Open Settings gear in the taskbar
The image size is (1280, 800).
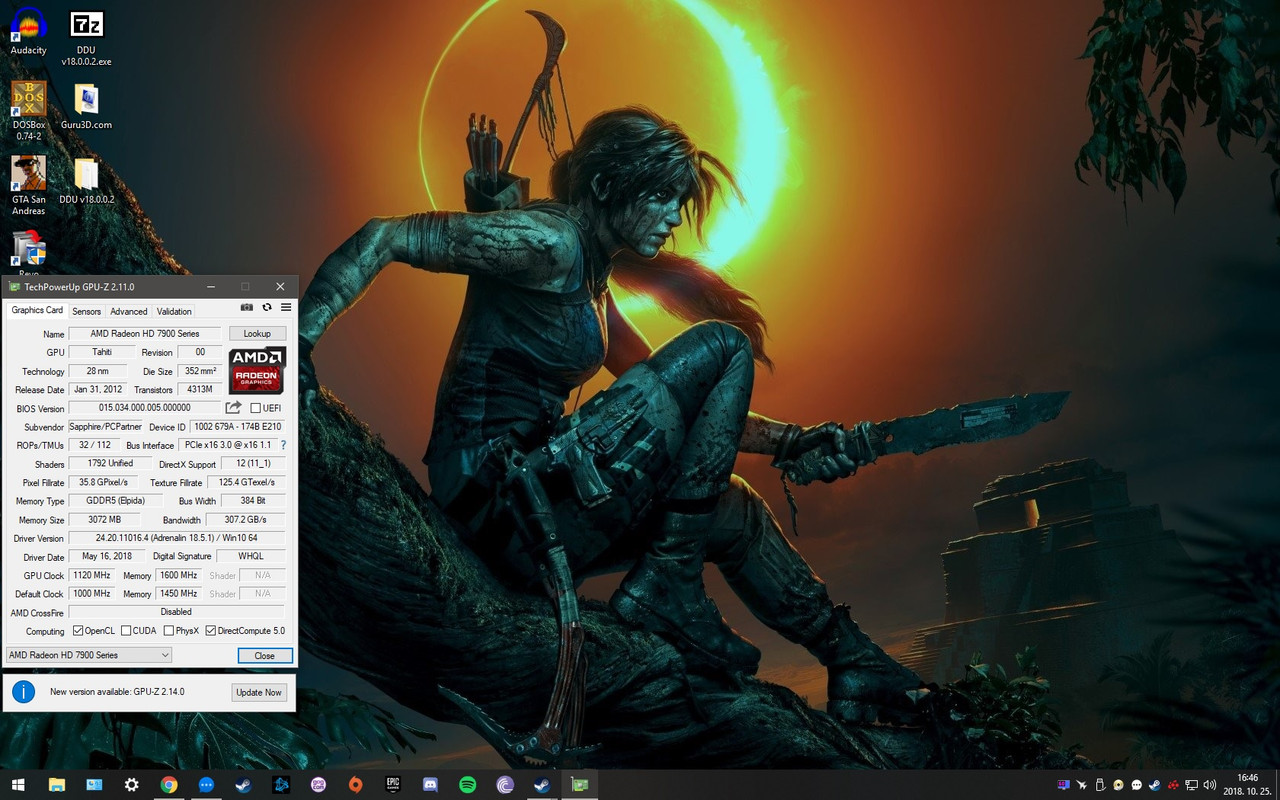131,785
